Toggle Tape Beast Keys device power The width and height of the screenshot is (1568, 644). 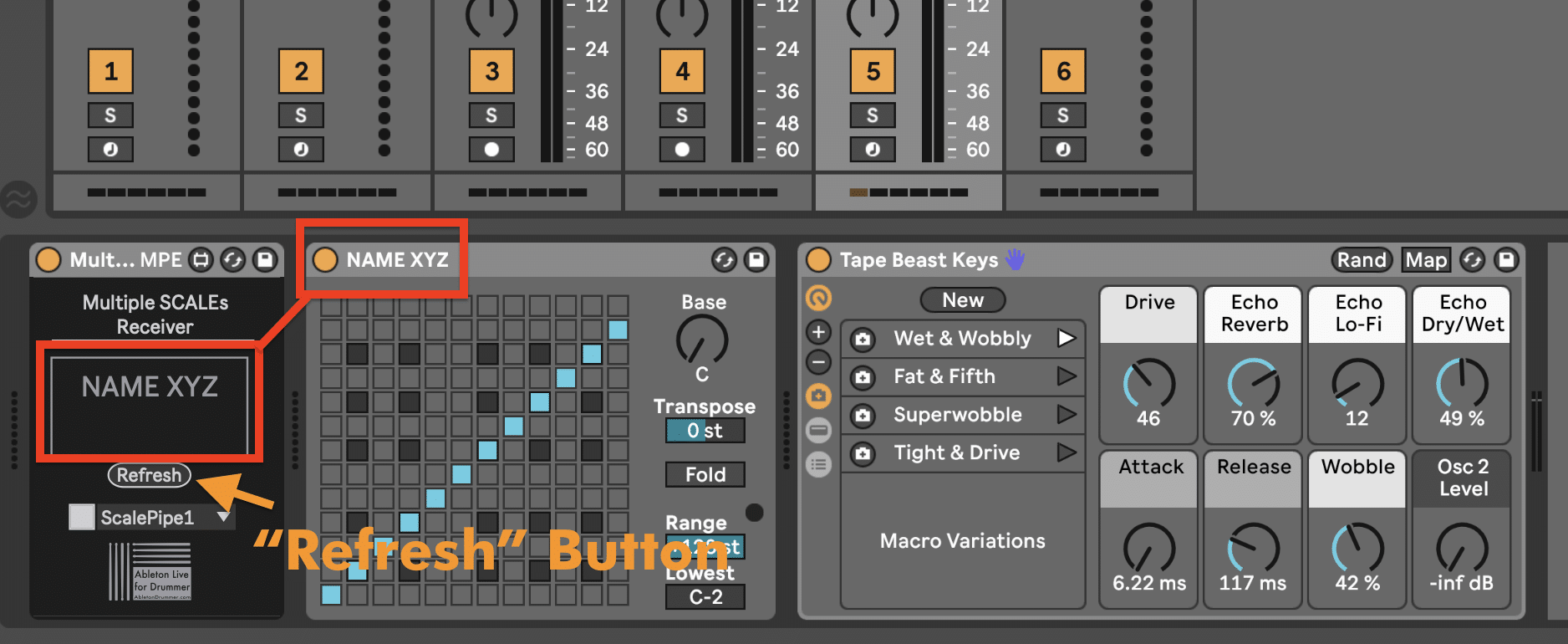click(817, 260)
